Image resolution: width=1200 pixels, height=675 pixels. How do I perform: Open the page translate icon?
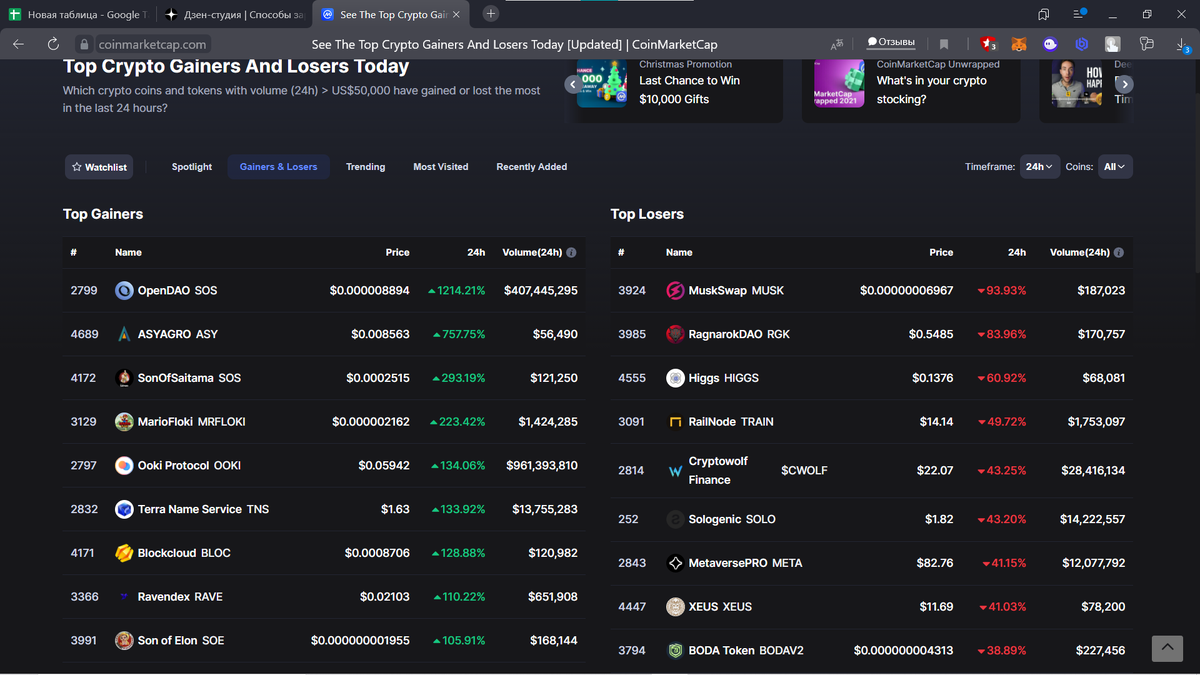(837, 44)
